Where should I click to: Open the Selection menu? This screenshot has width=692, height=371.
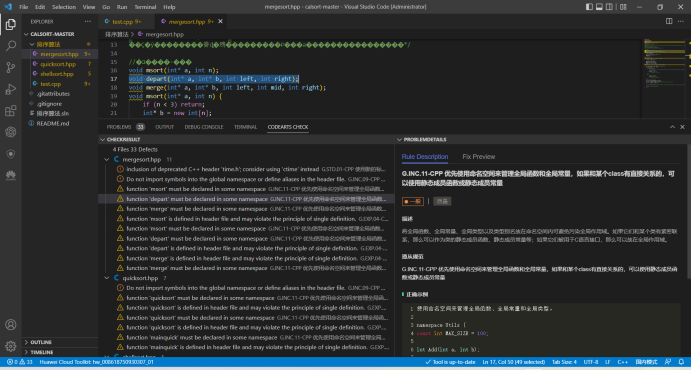pos(64,7)
